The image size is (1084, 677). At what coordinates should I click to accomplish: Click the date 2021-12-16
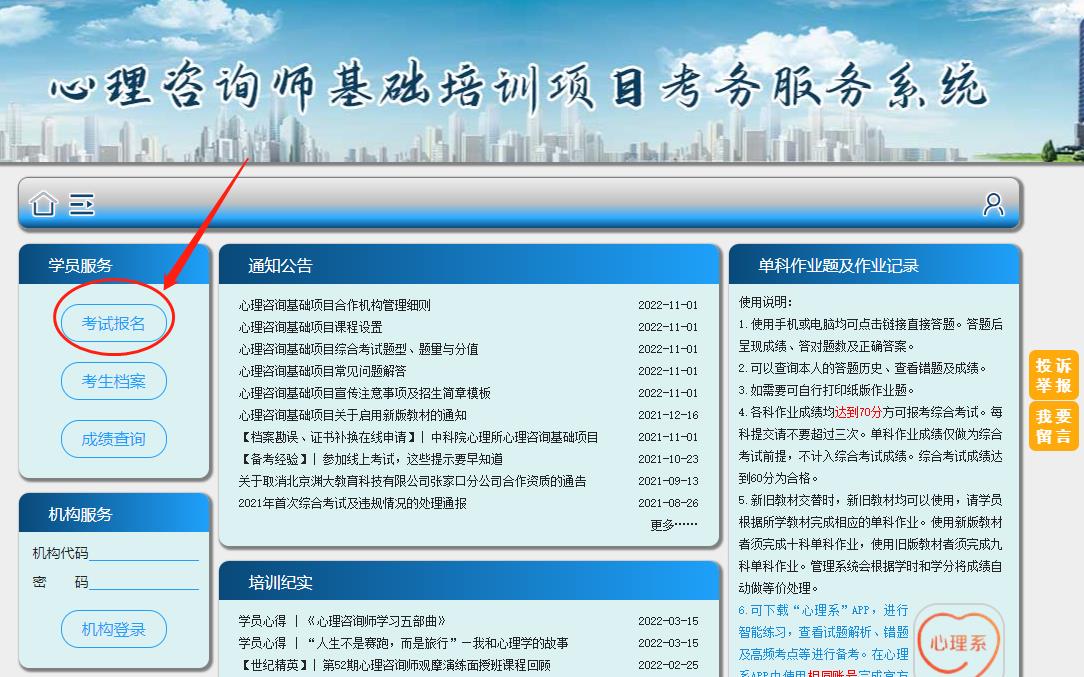point(668,415)
